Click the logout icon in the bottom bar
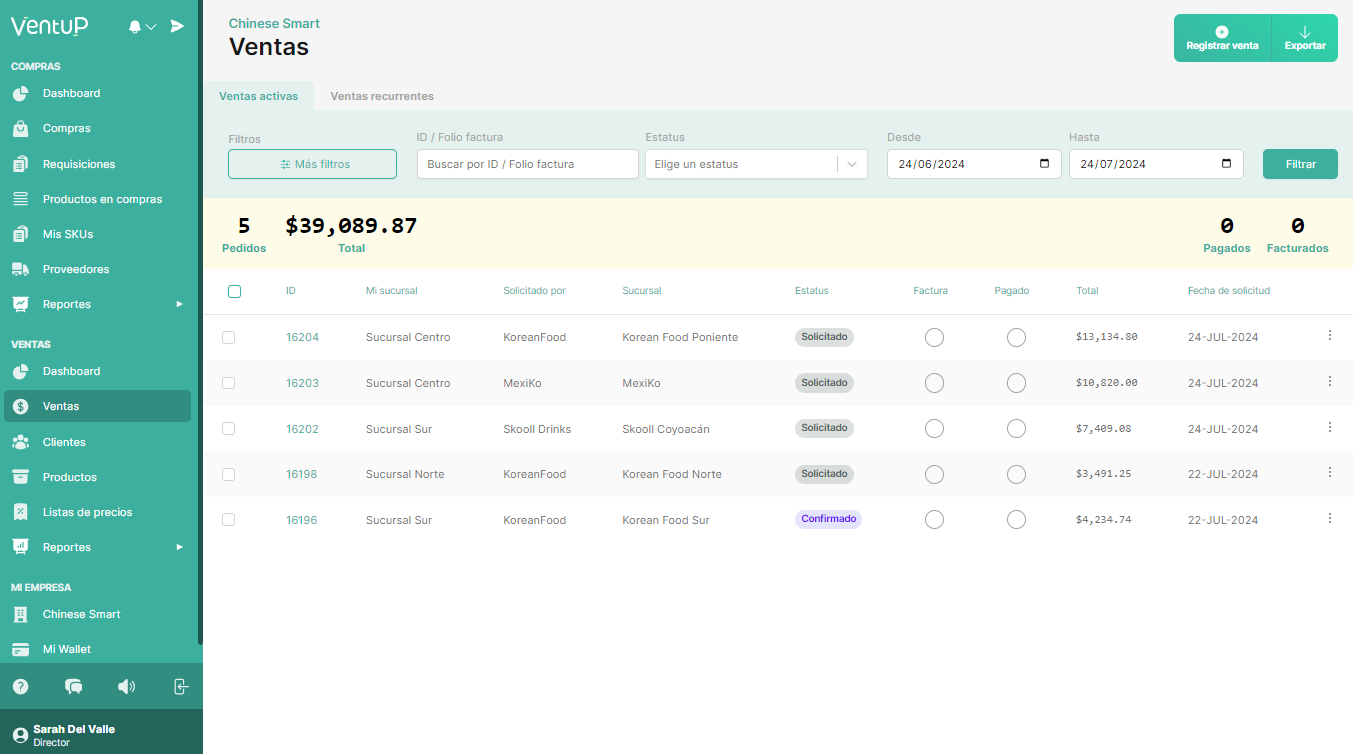 pyautogui.click(x=180, y=686)
